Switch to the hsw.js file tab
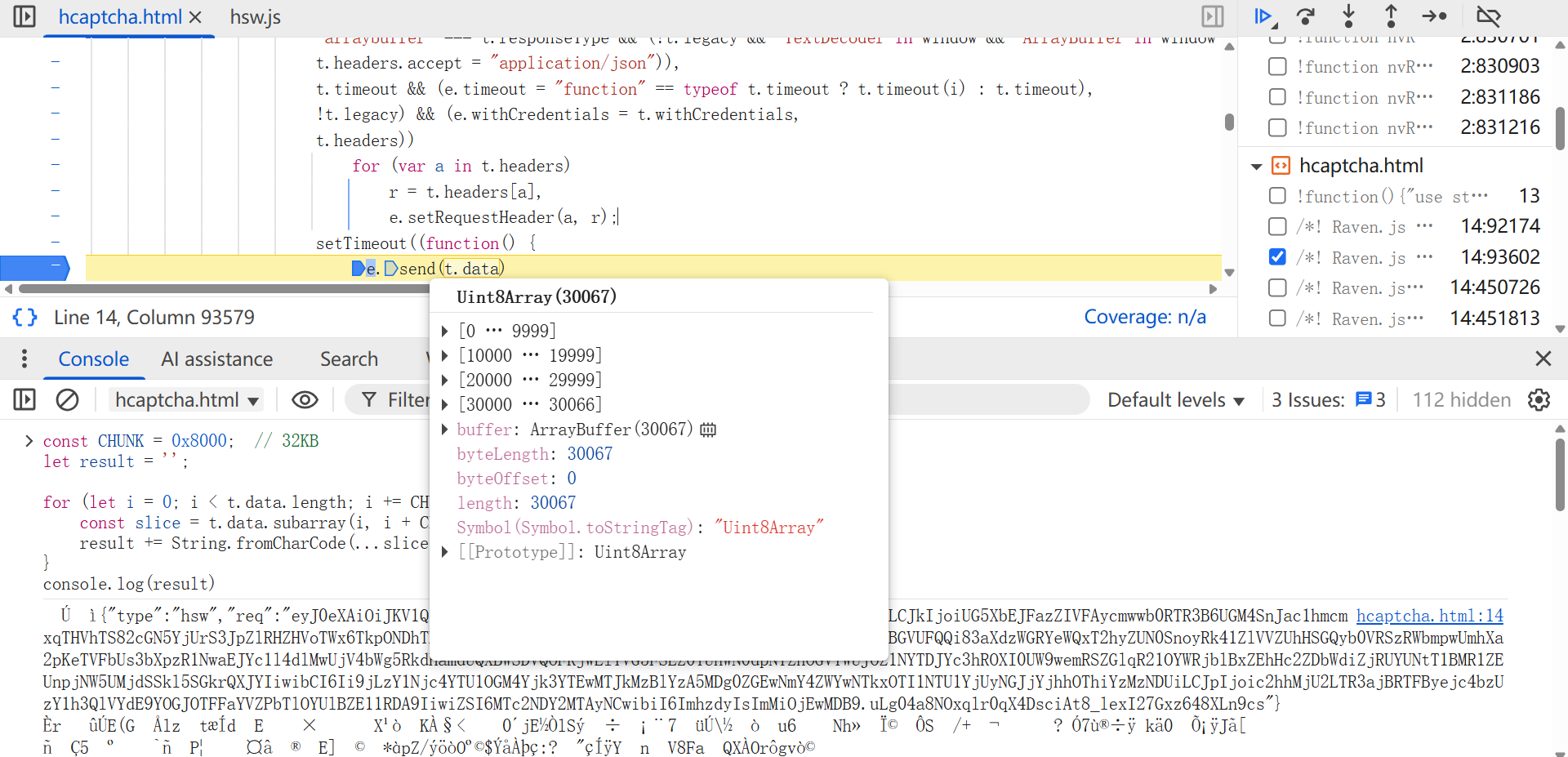This screenshot has height=757, width=1568. (255, 17)
